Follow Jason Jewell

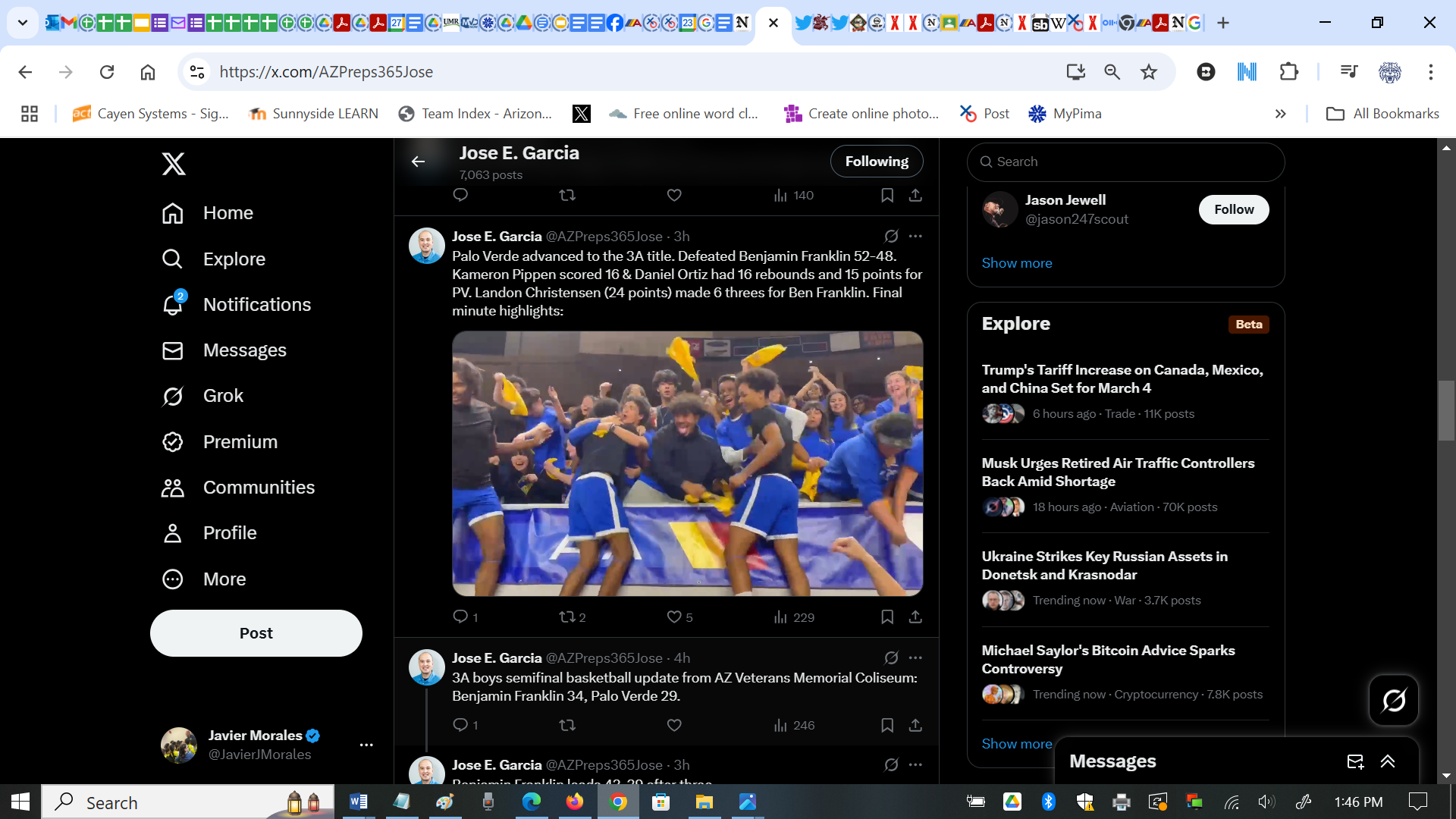pyautogui.click(x=1233, y=209)
